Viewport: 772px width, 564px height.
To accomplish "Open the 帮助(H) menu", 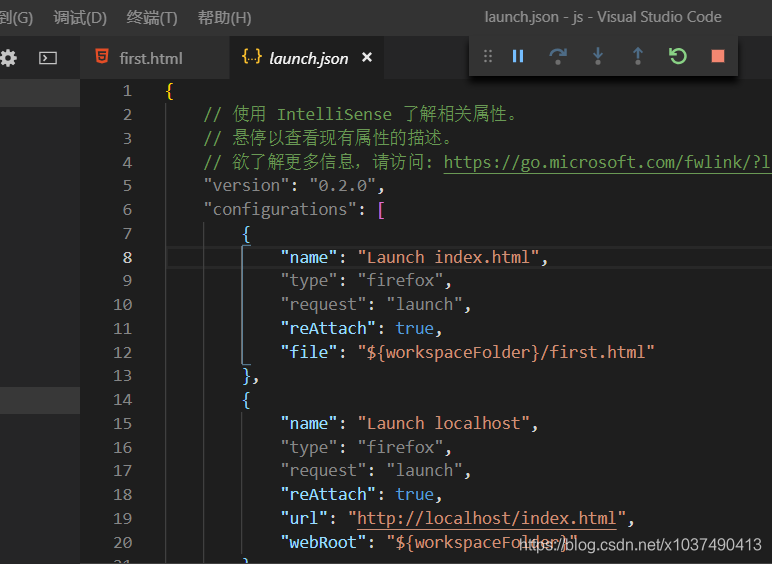I will click(225, 18).
